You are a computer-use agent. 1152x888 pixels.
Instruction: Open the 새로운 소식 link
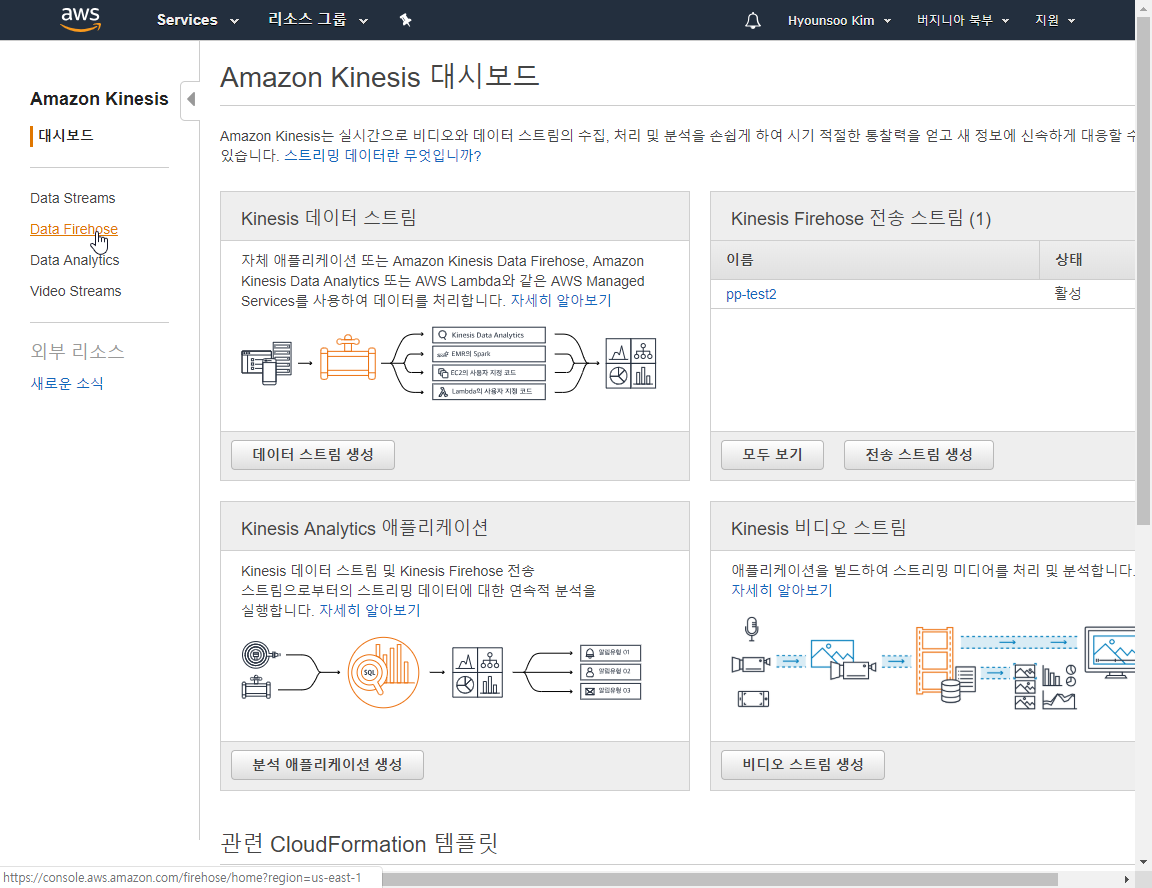(67, 383)
